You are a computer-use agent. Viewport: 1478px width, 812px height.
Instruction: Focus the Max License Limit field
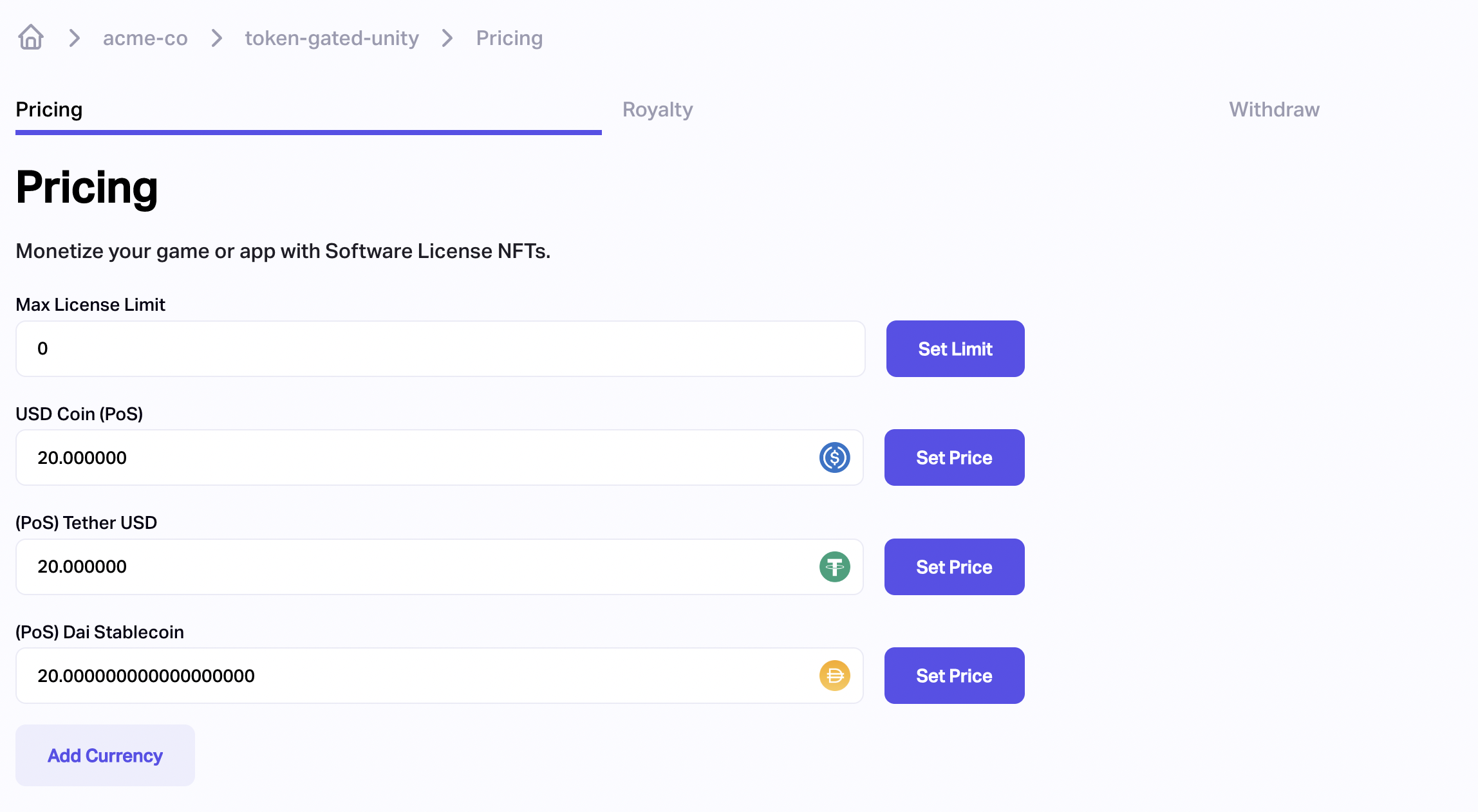click(x=440, y=349)
